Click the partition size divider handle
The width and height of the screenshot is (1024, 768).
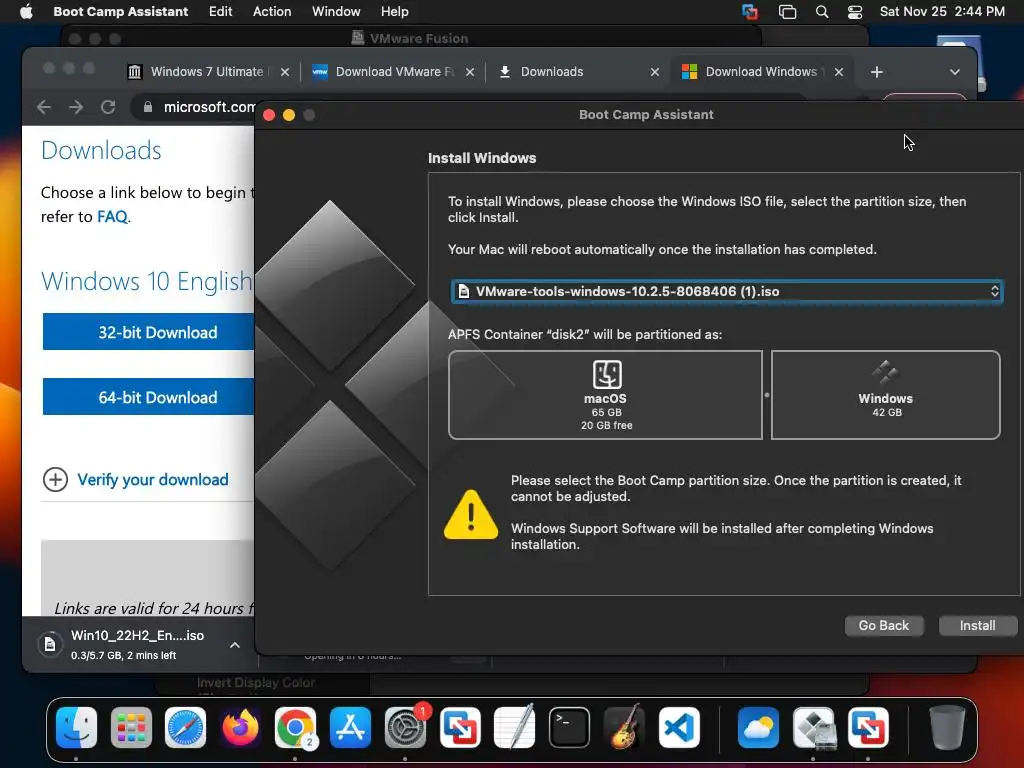click(767, 395)
